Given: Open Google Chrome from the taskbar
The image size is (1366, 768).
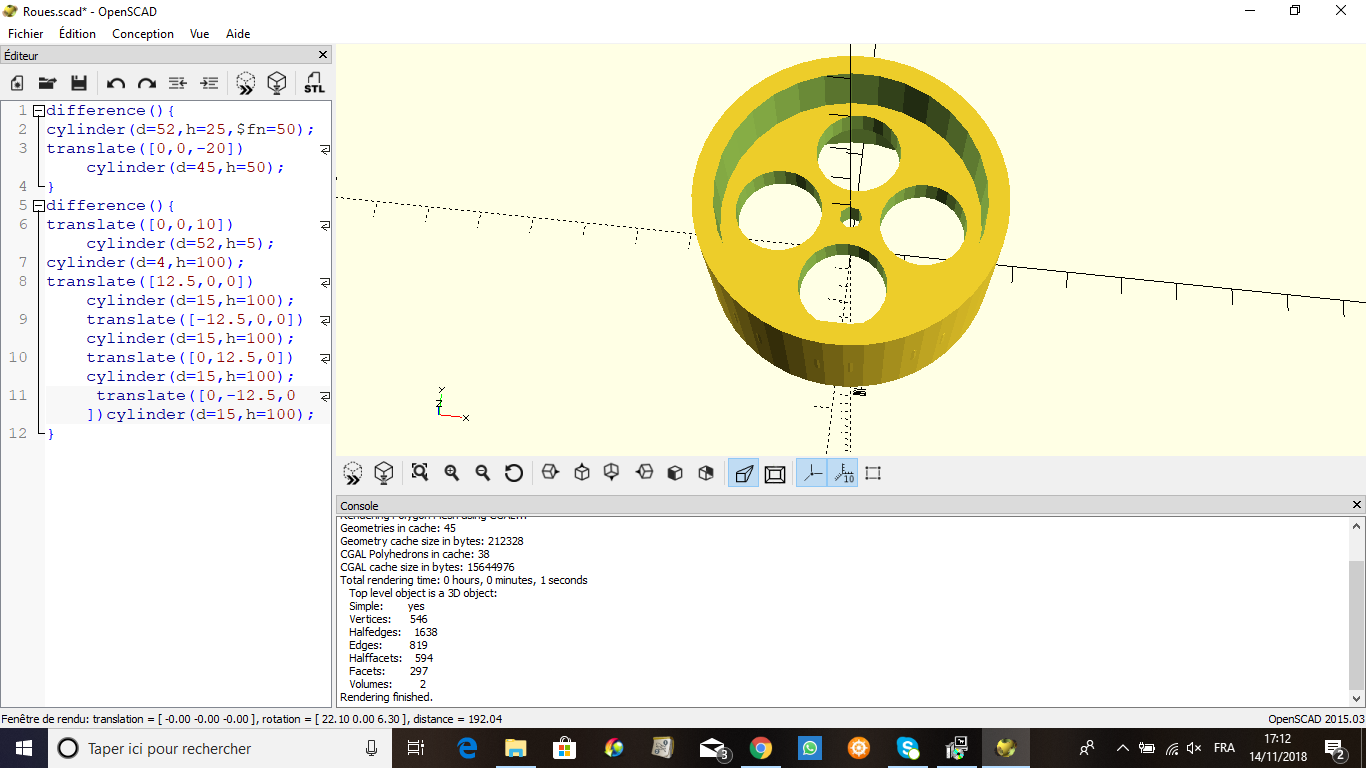Looking at the screenshot, I should [x=761, y=748].
